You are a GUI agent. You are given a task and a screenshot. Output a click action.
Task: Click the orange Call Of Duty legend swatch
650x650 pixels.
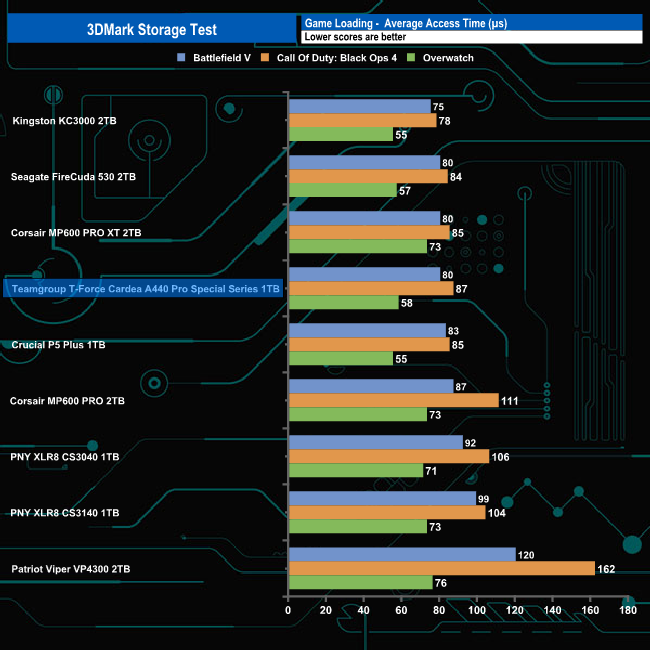[x=265, y=58]
